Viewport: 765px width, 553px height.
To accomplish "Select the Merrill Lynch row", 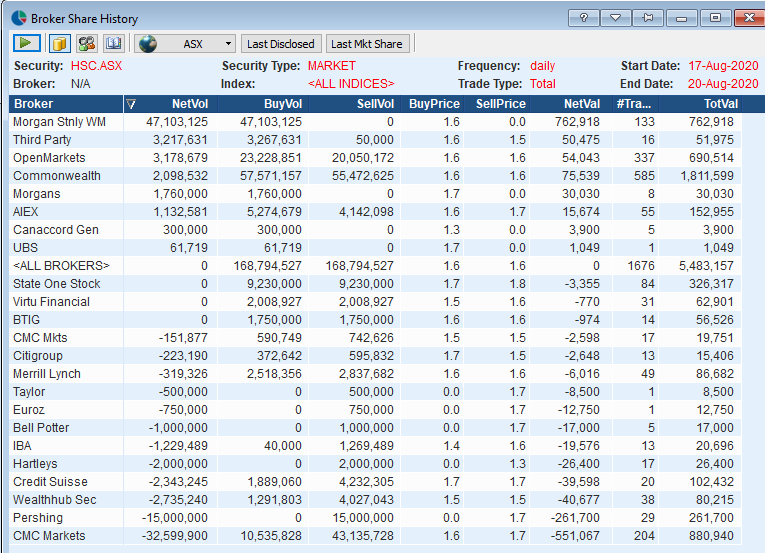I will 375,374.
